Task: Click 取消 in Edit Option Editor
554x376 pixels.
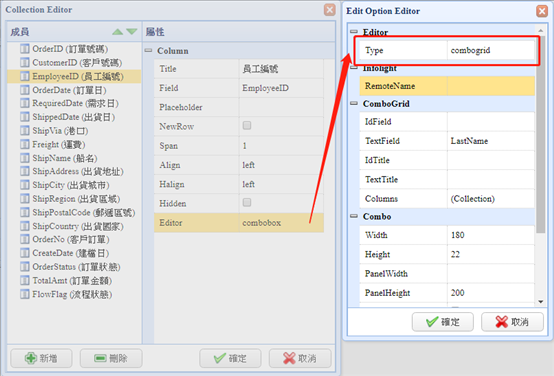Action: [512, 322]
